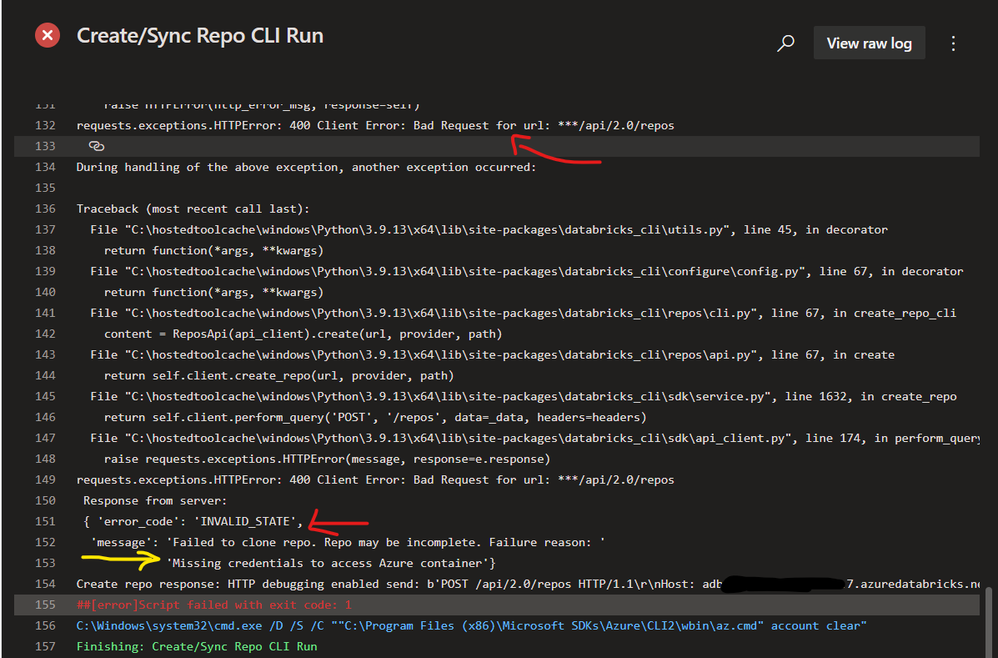This screenshot has width=998, height=658.
Task: Click the View raw log button
Action: coord(868,43)
